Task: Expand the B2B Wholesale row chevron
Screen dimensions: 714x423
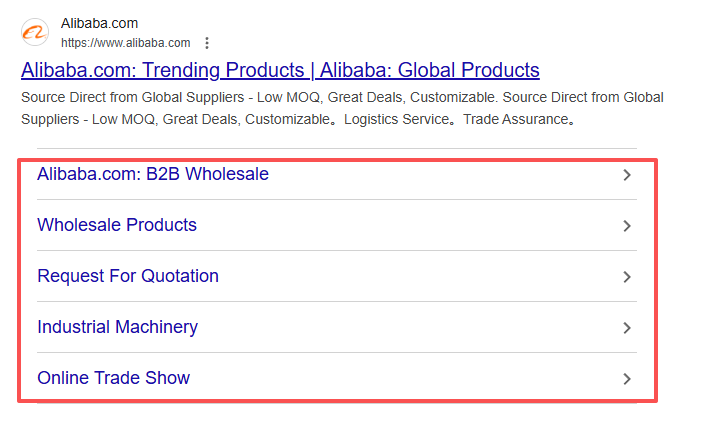Action: point(627,175)
